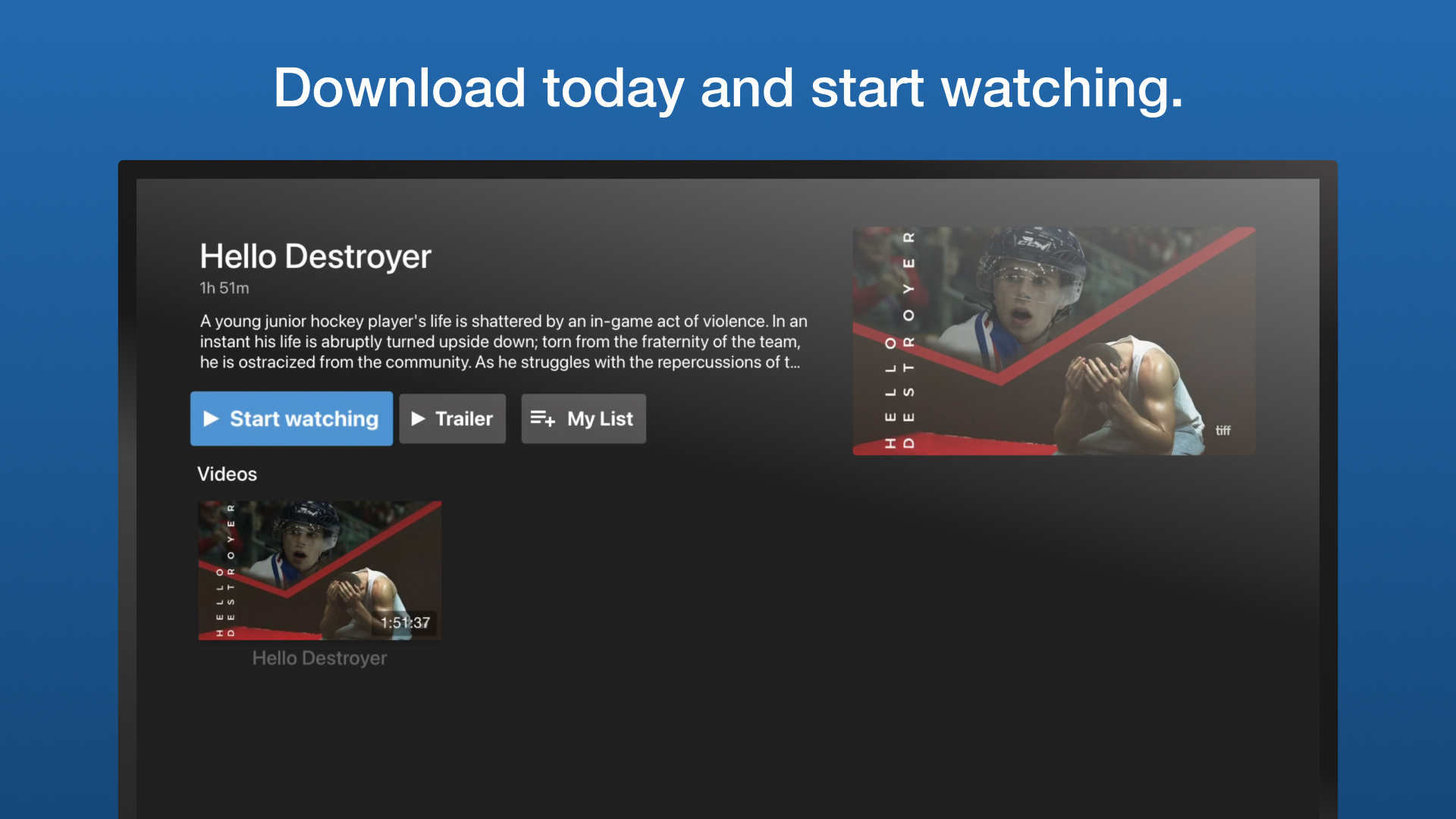Open the Hello Destroyer video thumbnail
This screenshot has height=819, width=1456.
tap(319, 570)
